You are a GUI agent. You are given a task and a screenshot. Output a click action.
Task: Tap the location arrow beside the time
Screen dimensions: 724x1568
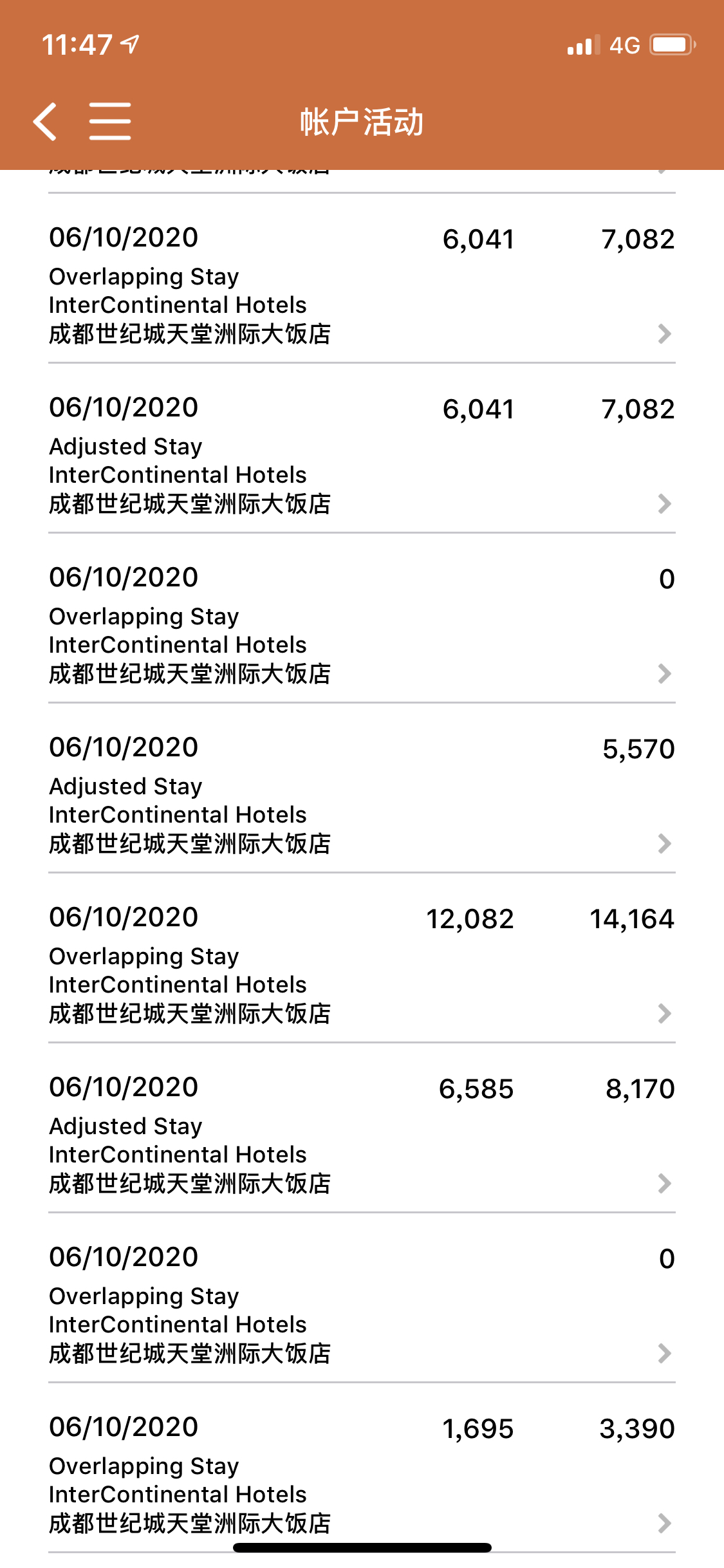(x=131, y=44)
